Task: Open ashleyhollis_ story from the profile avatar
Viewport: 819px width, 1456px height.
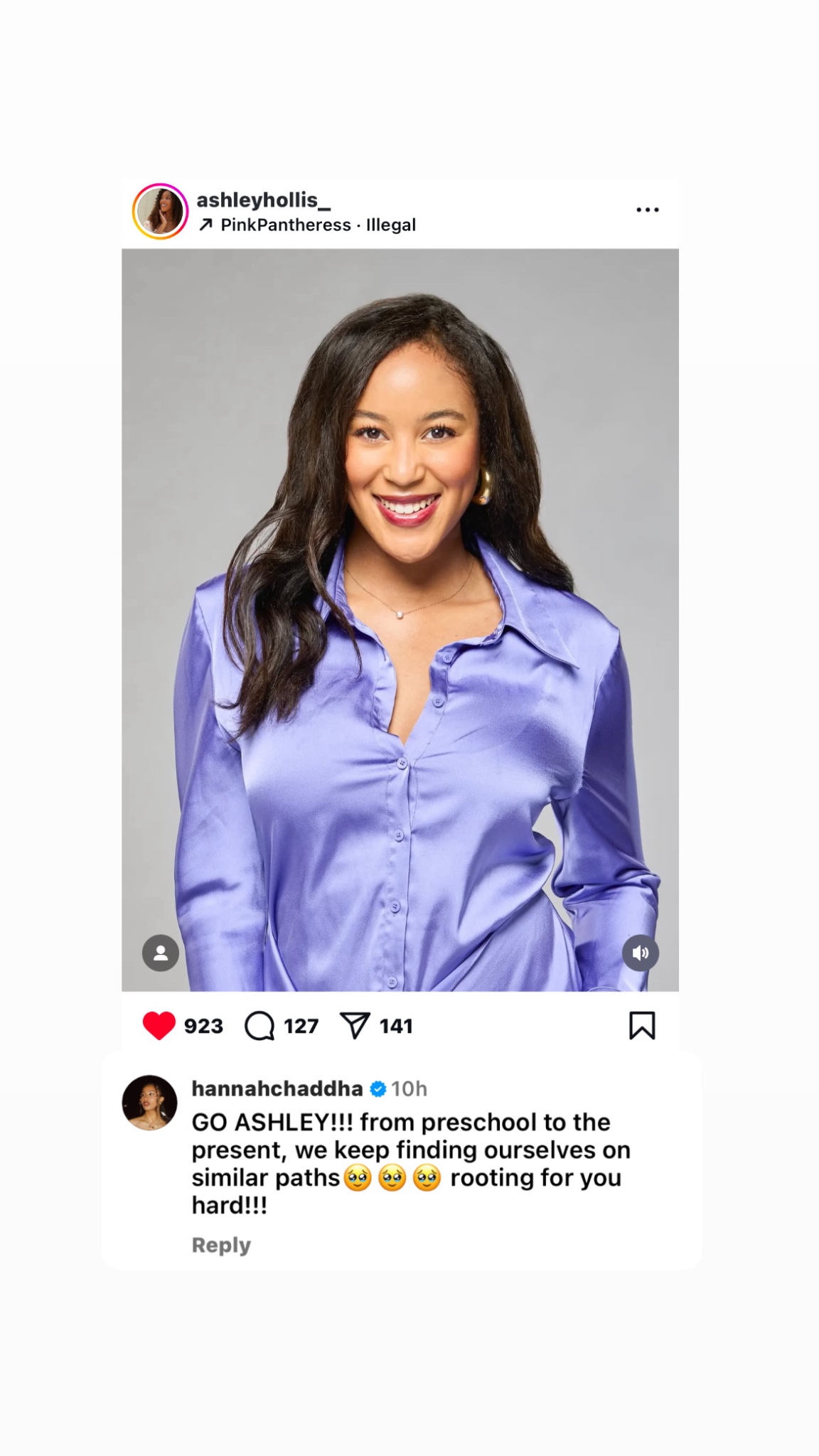Action: click(160, 211)
